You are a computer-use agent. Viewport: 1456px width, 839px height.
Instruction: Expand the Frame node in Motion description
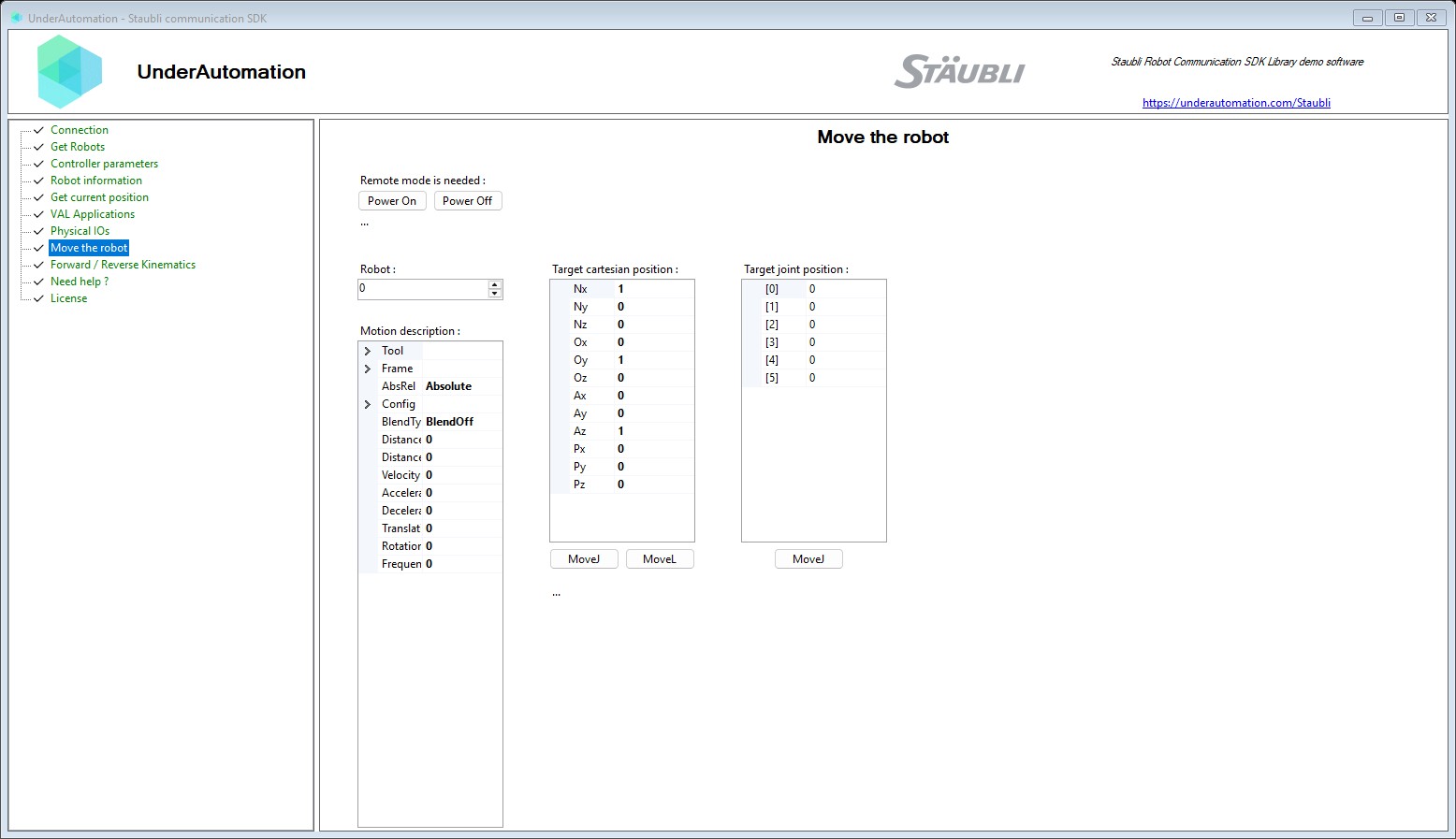click(367, 368)
